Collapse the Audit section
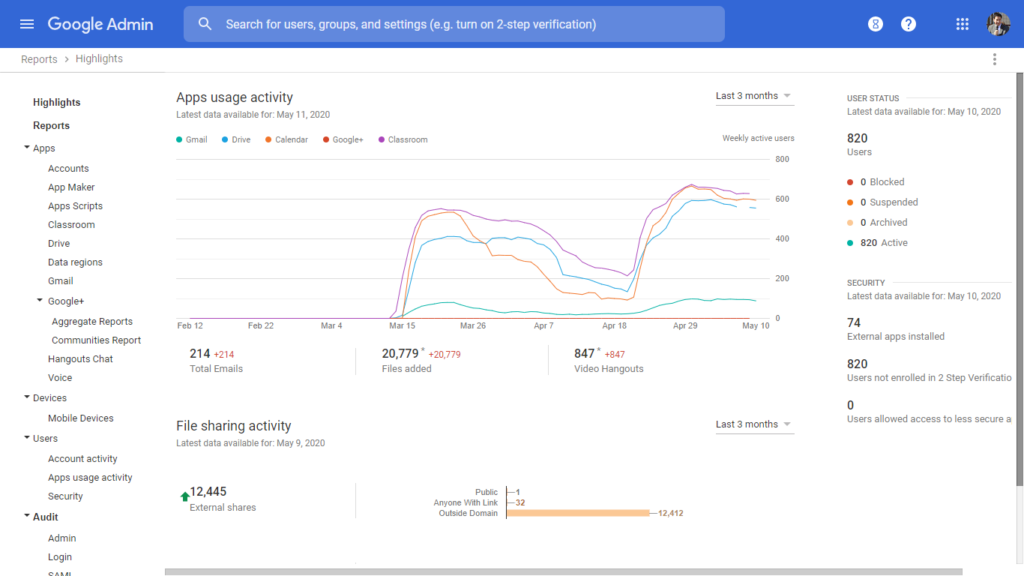Screen dimensions: 1024x576 pos(27,516)
